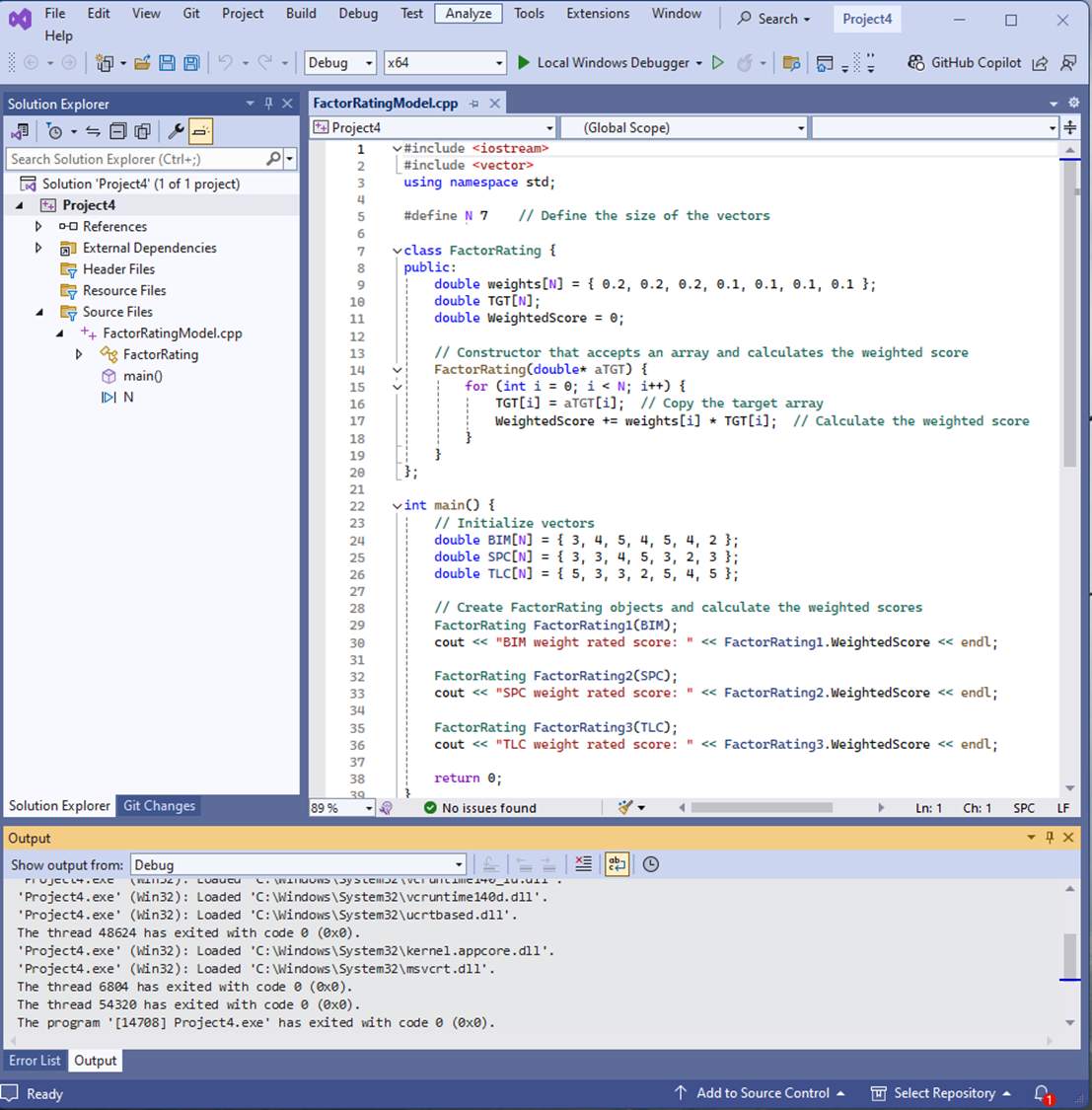
Task: Open the Properties wrench icon in Solution Explorer
Action: (x=176, y=130)
